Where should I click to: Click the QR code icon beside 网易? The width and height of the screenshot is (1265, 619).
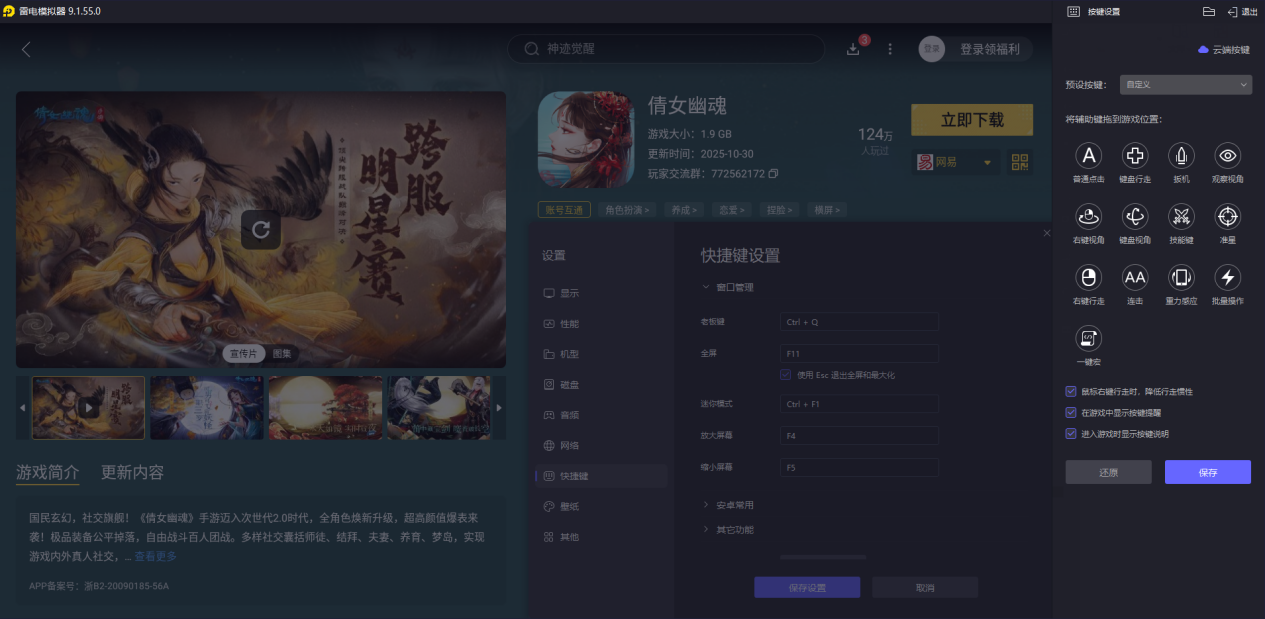click(1019, 161)
